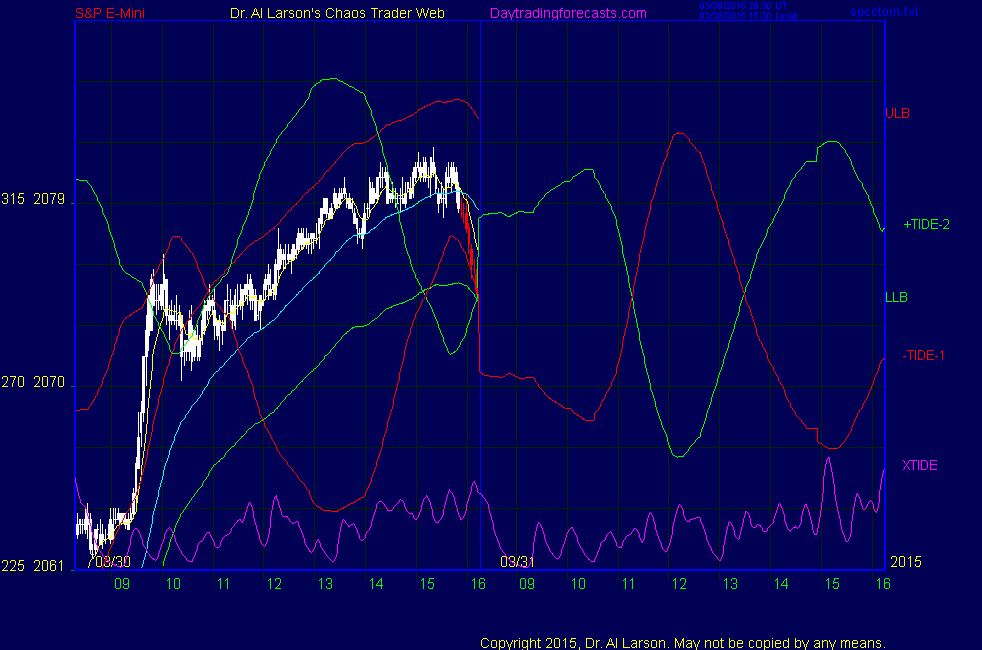This screenshot has height=650, width=982.
Task: Click the copyright notice text
Action: (683, 642)
